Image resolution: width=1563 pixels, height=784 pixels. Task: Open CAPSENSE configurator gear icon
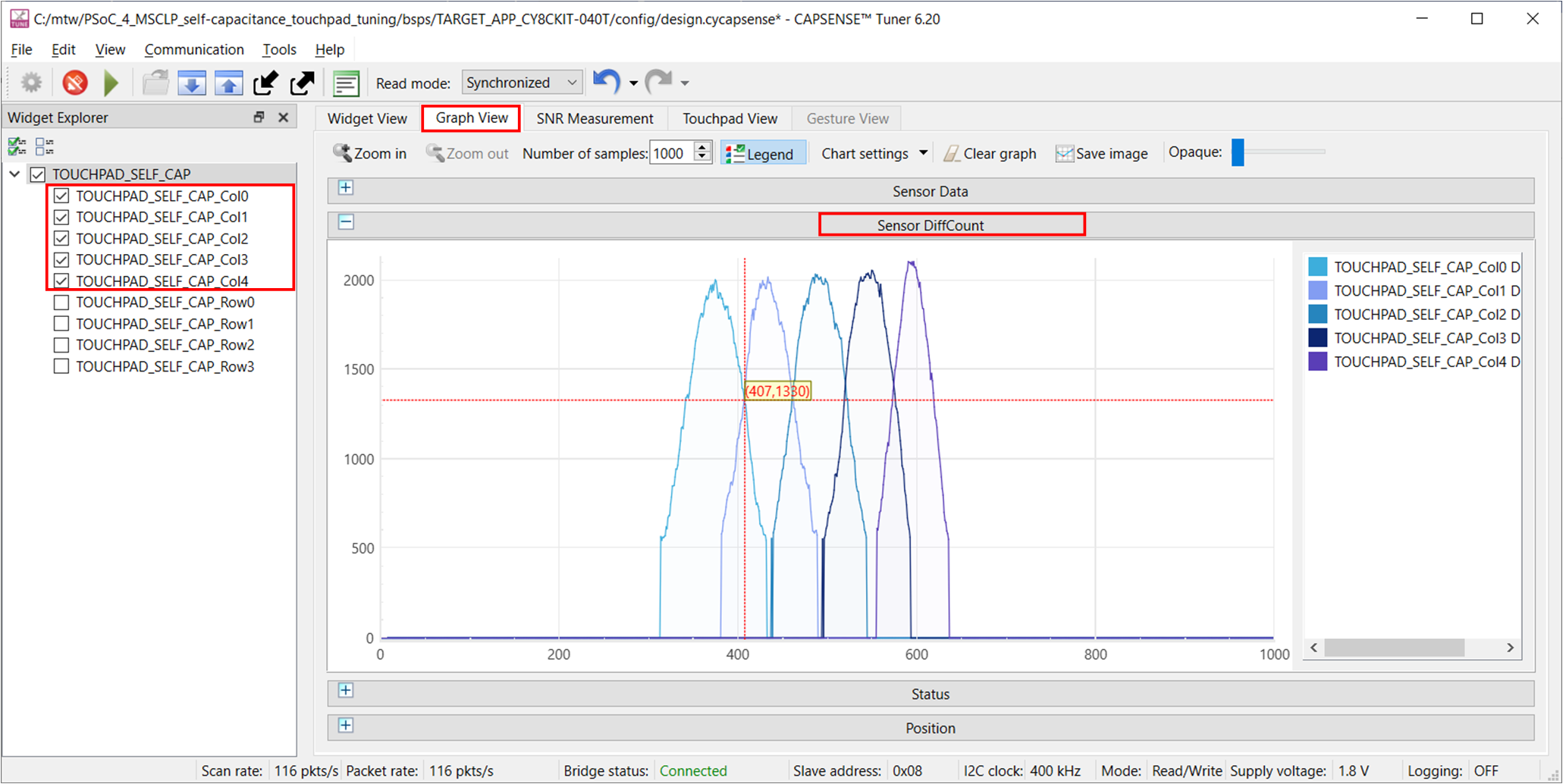click(31, 83)
